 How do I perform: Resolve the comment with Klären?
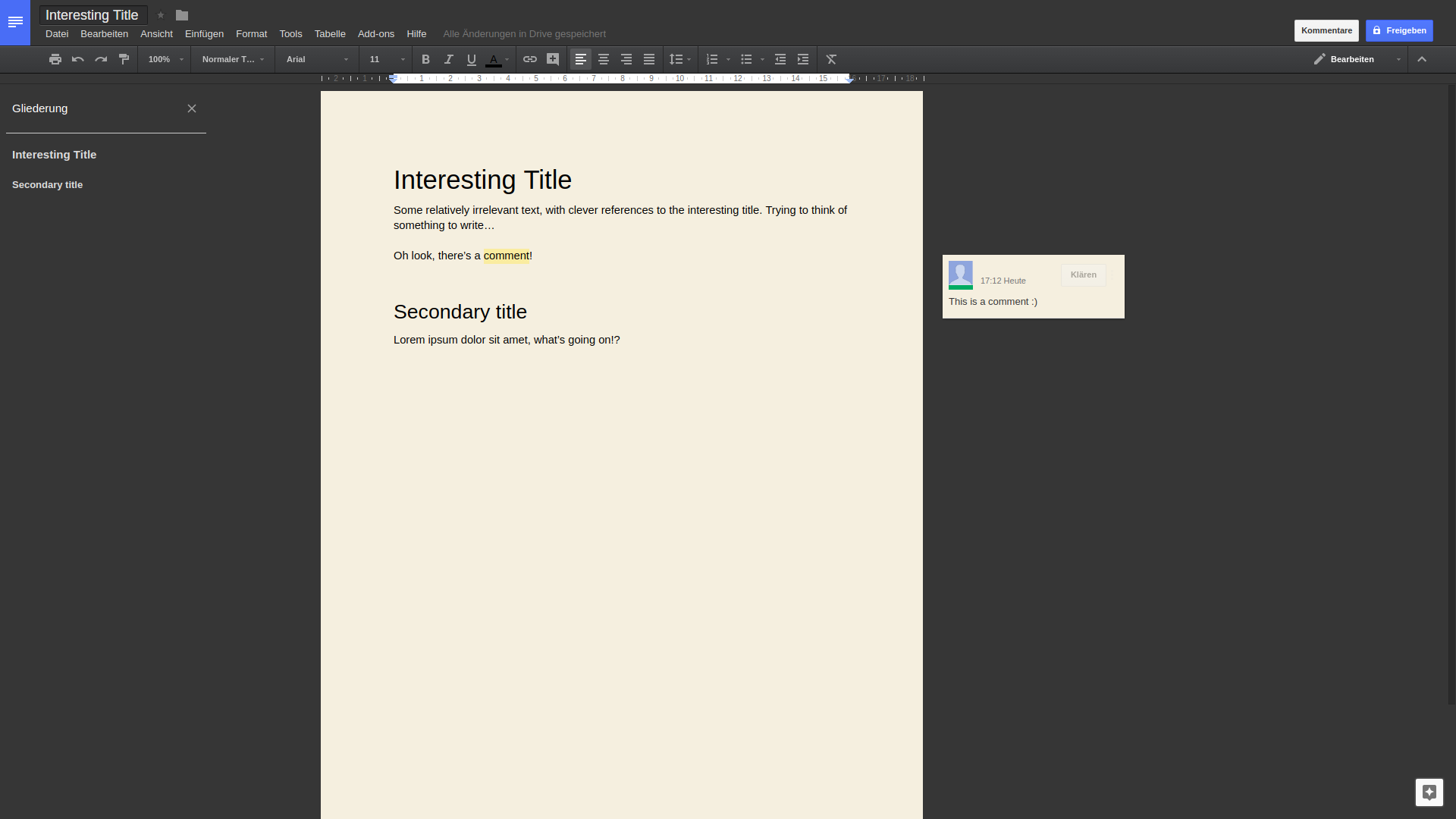pos(1083,275)
